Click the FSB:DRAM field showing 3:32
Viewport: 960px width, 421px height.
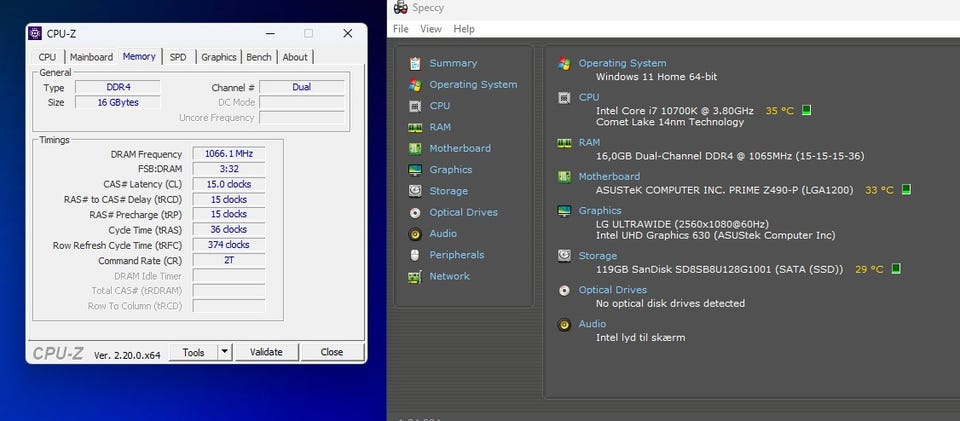coord(229,169)
